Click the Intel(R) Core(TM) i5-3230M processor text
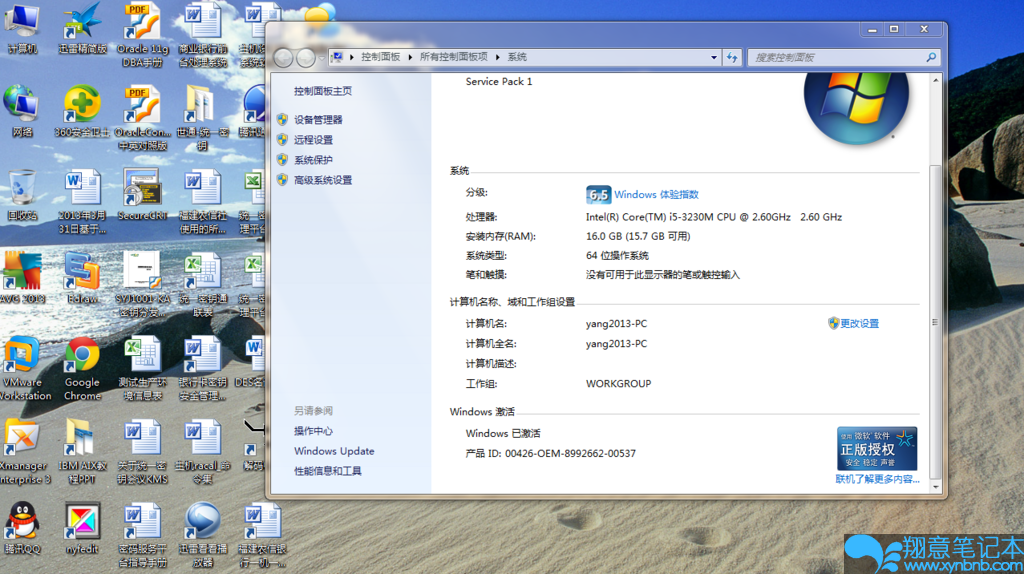Viewport: 1024px width, 574px height. click(714, 217)
